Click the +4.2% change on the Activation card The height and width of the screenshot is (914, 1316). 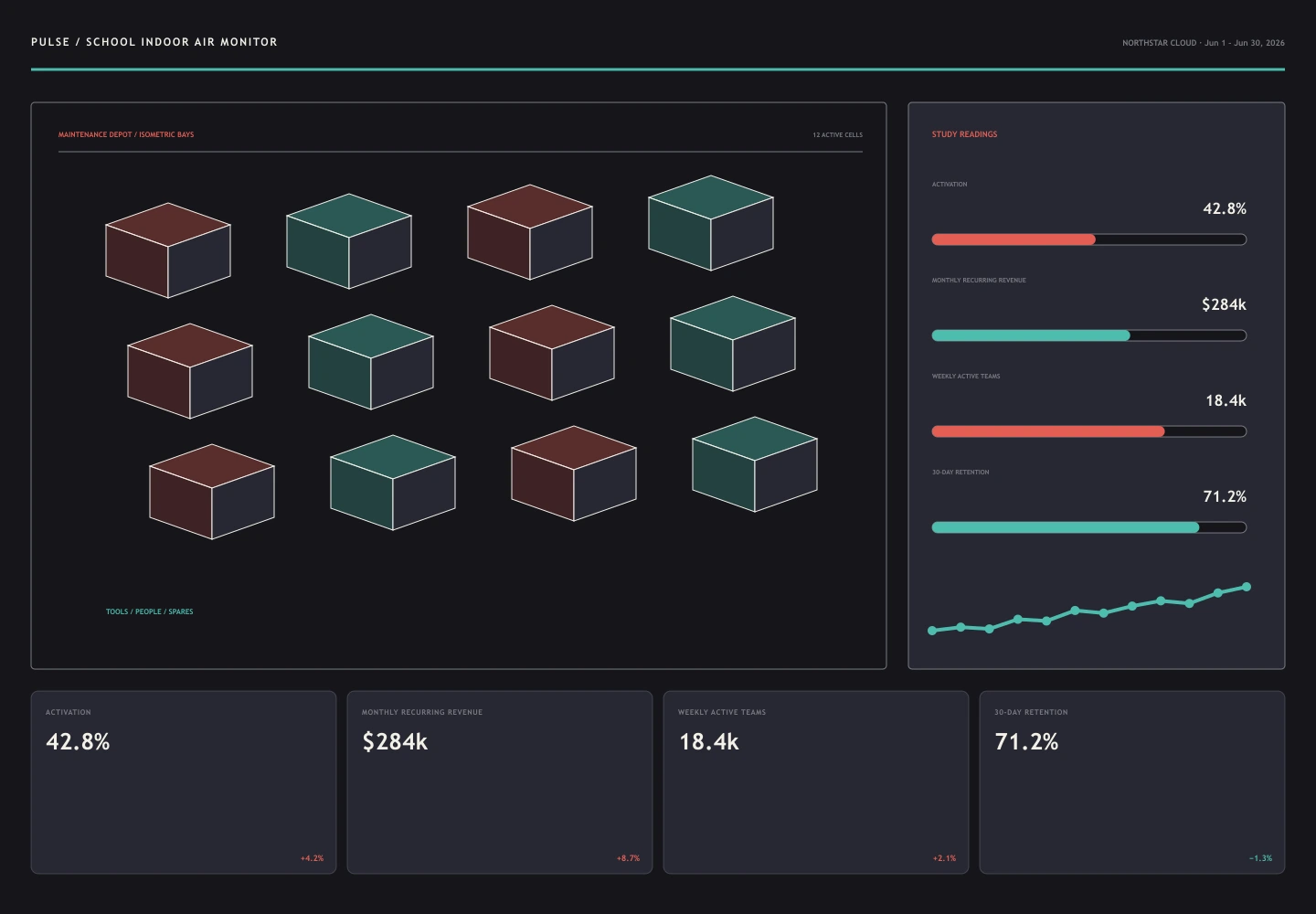pyautogui.click(x=313, y=858)
